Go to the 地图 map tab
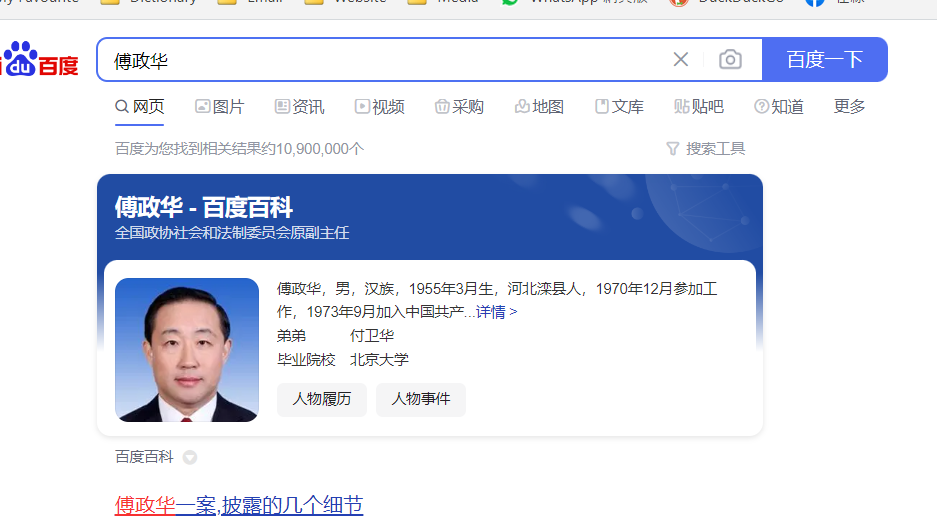Image resolution: width=937 pixels, height=520 pixels. point(539,107)
